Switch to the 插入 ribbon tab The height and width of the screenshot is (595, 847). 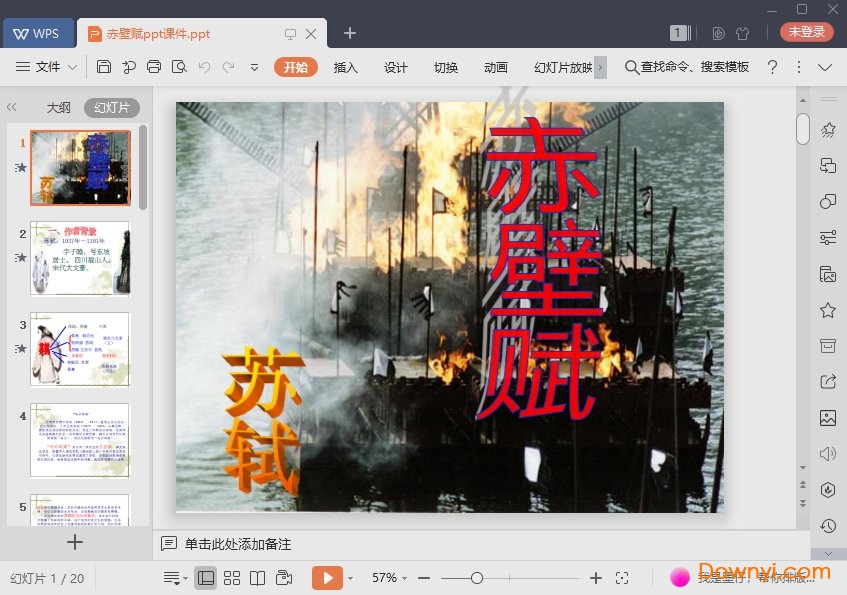tap(345, 68)
